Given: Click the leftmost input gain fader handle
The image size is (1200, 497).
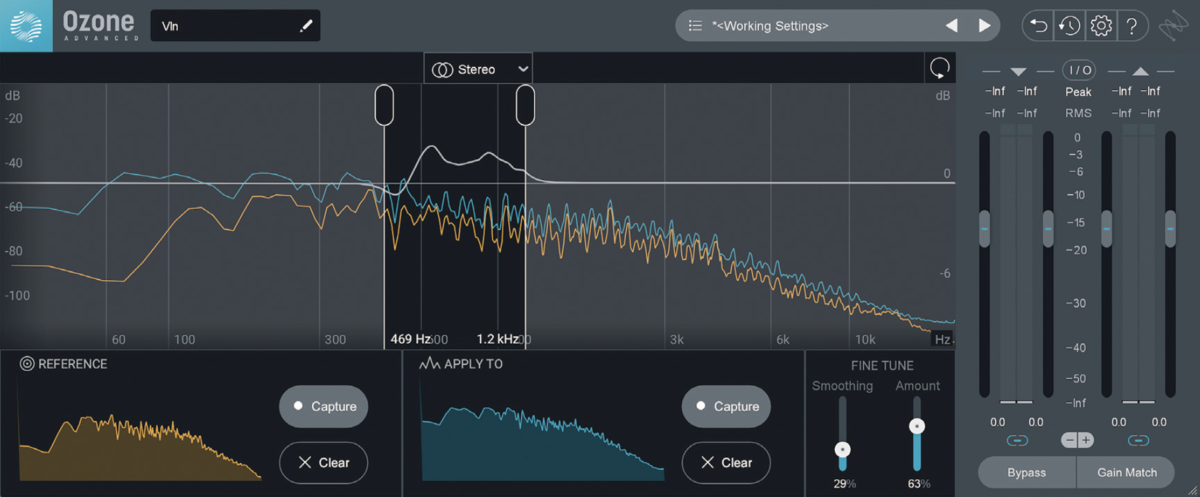Looking at the screenshot, I should [985, 229].
